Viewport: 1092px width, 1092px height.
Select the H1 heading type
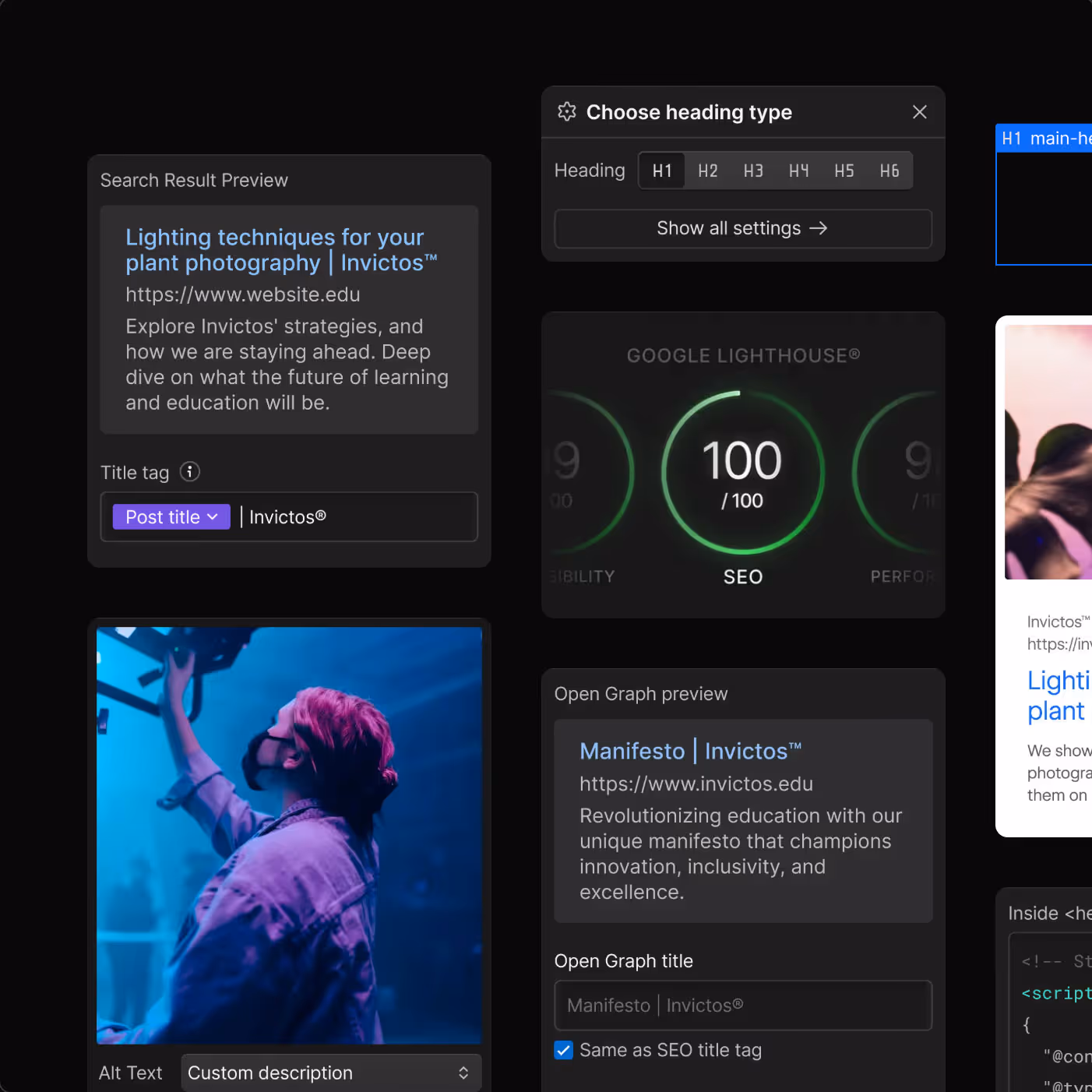point(661,170)
